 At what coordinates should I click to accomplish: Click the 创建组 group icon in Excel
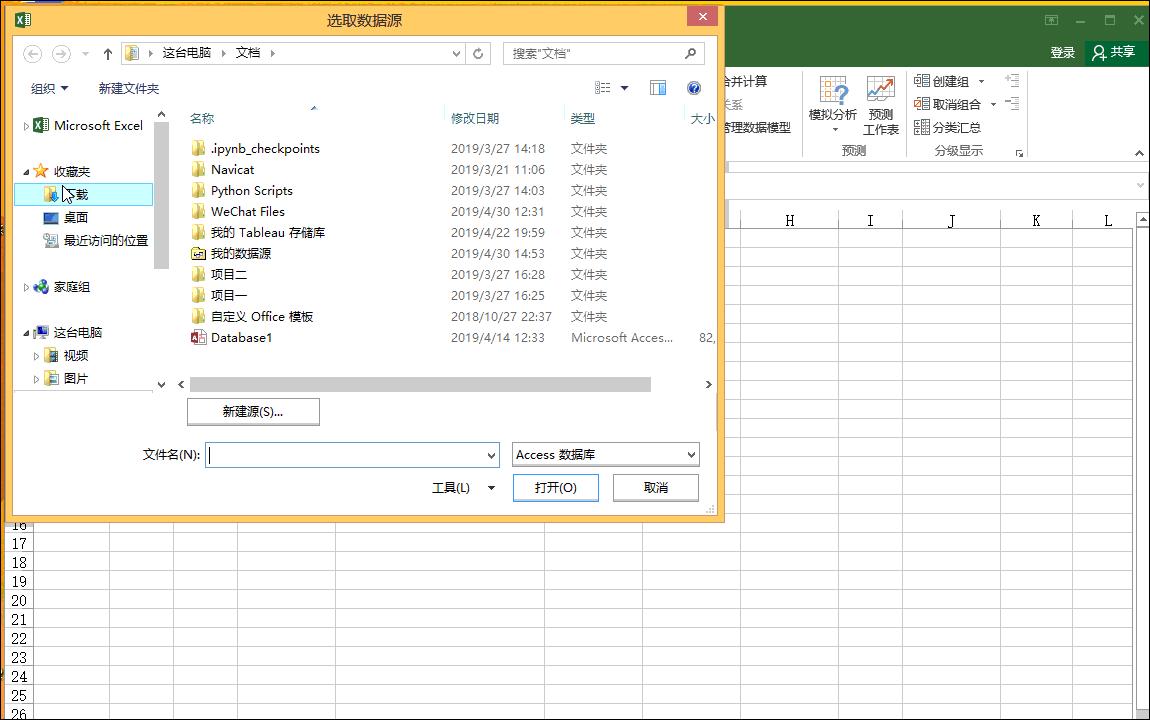pyautogui.click(x=922, y=81)
